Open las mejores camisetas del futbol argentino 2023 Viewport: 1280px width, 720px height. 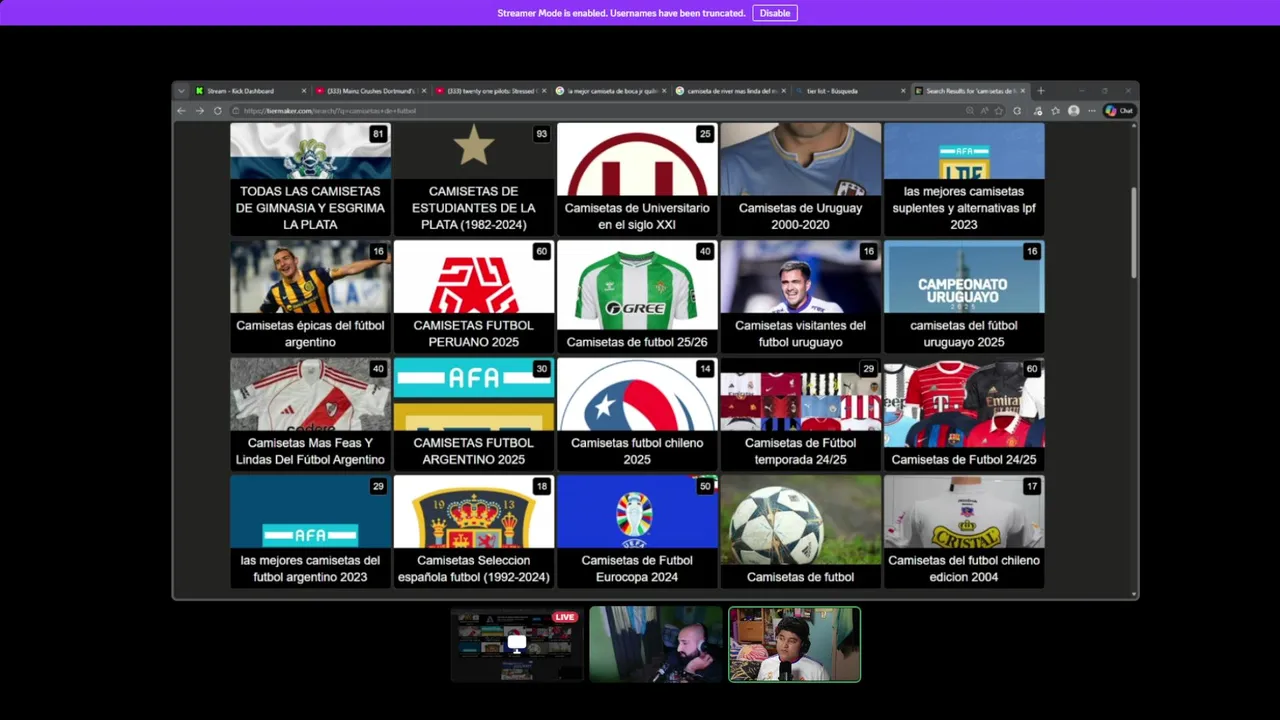tap(310, 531)
